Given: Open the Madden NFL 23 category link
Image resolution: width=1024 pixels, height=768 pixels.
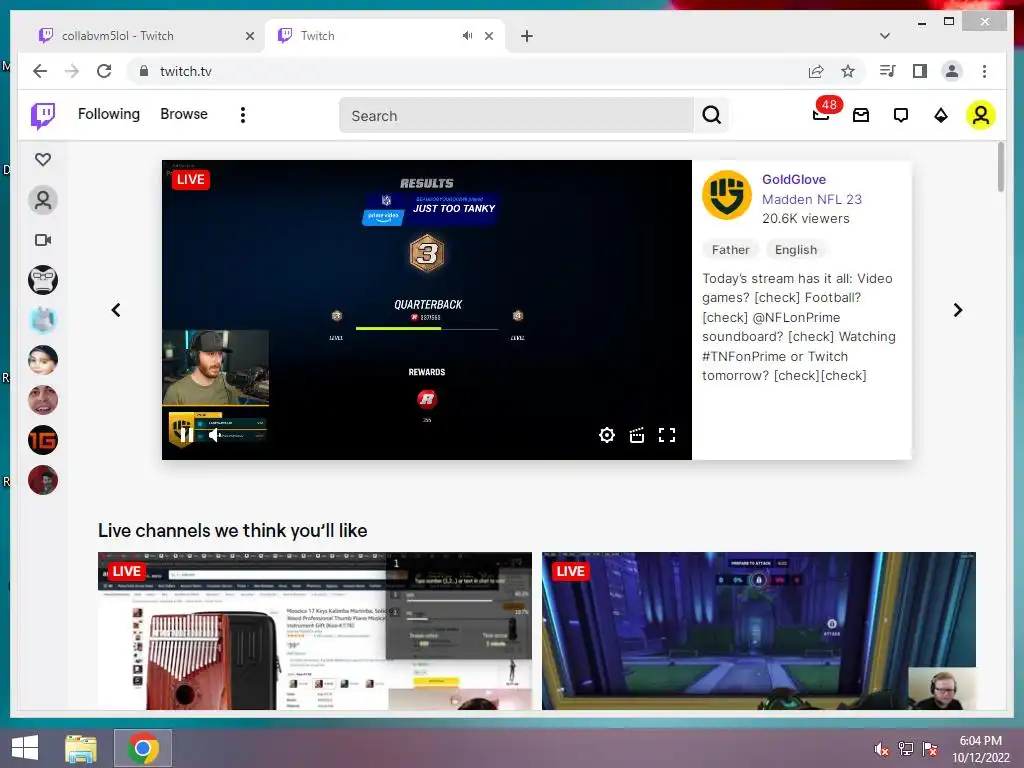Looking at the screenshot, I should pos(812,199).
